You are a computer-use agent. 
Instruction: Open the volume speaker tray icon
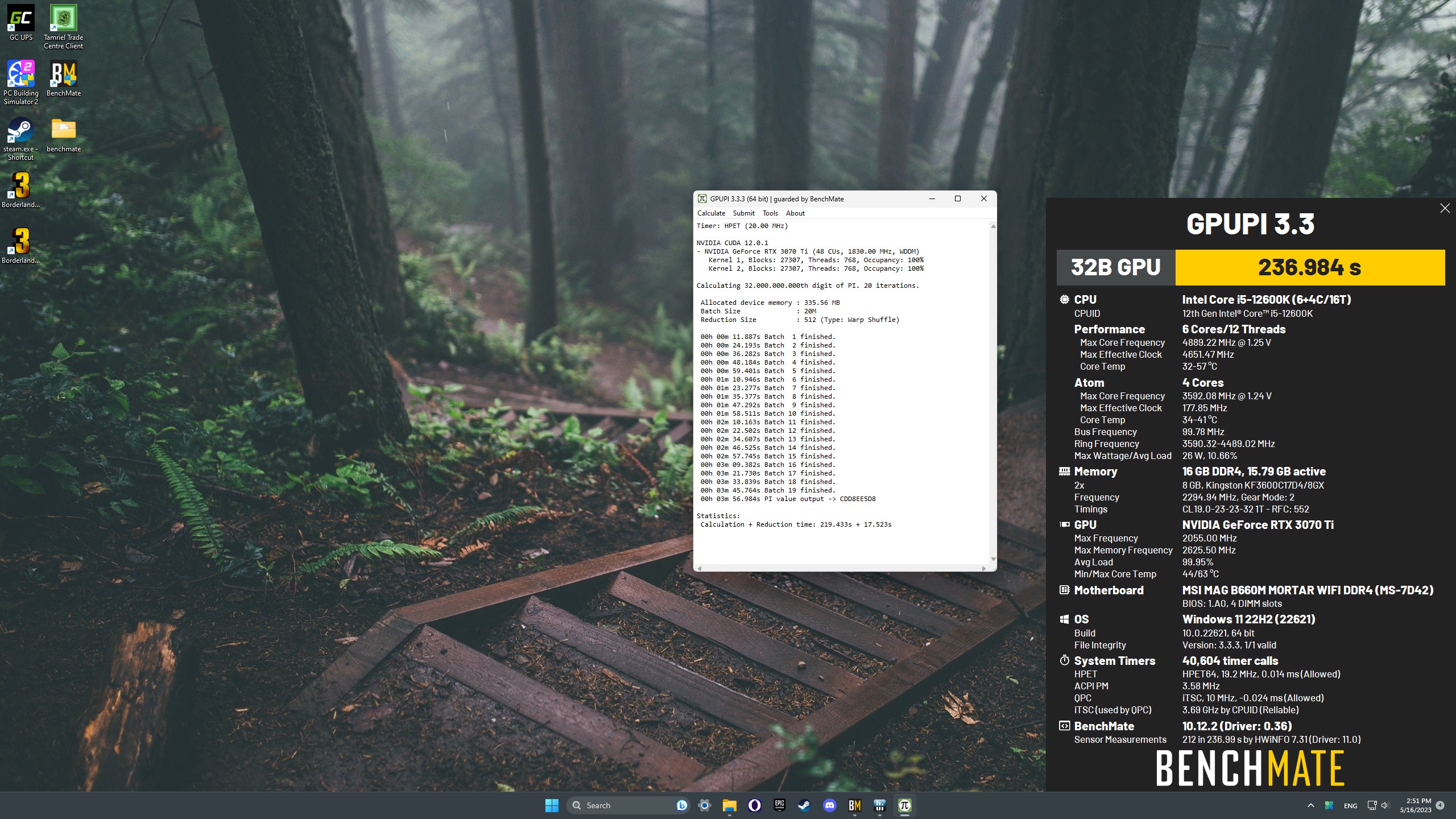tap(1385, 805)
